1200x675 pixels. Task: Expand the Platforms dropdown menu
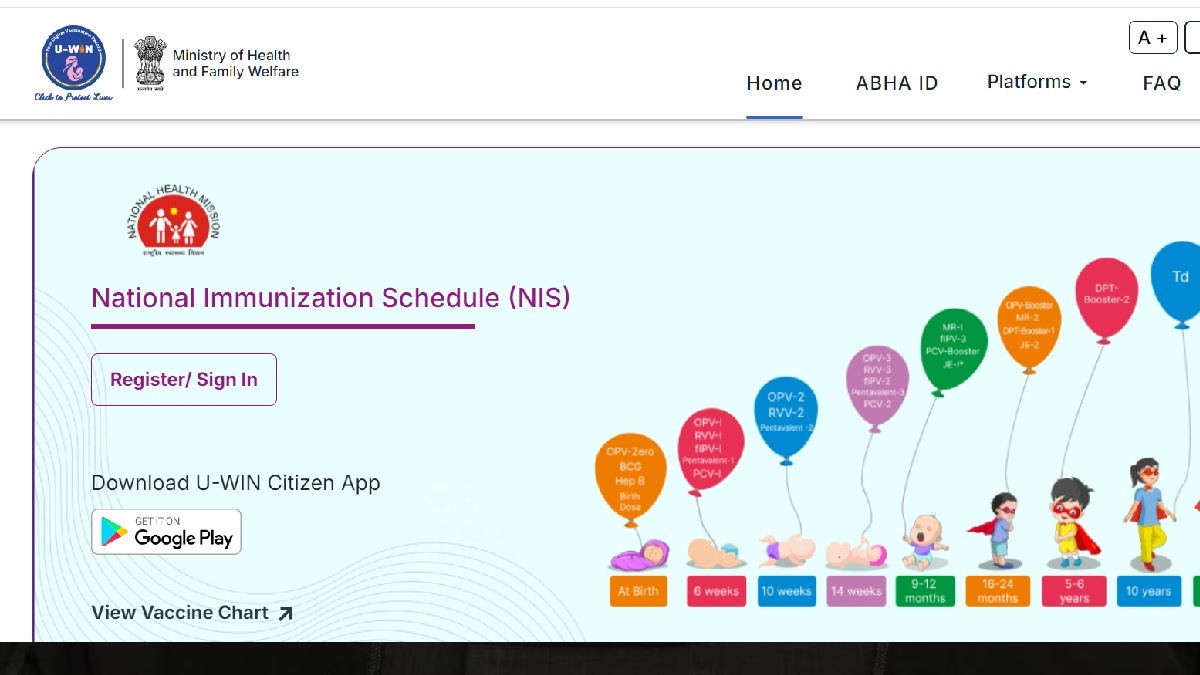[1036, 82]
